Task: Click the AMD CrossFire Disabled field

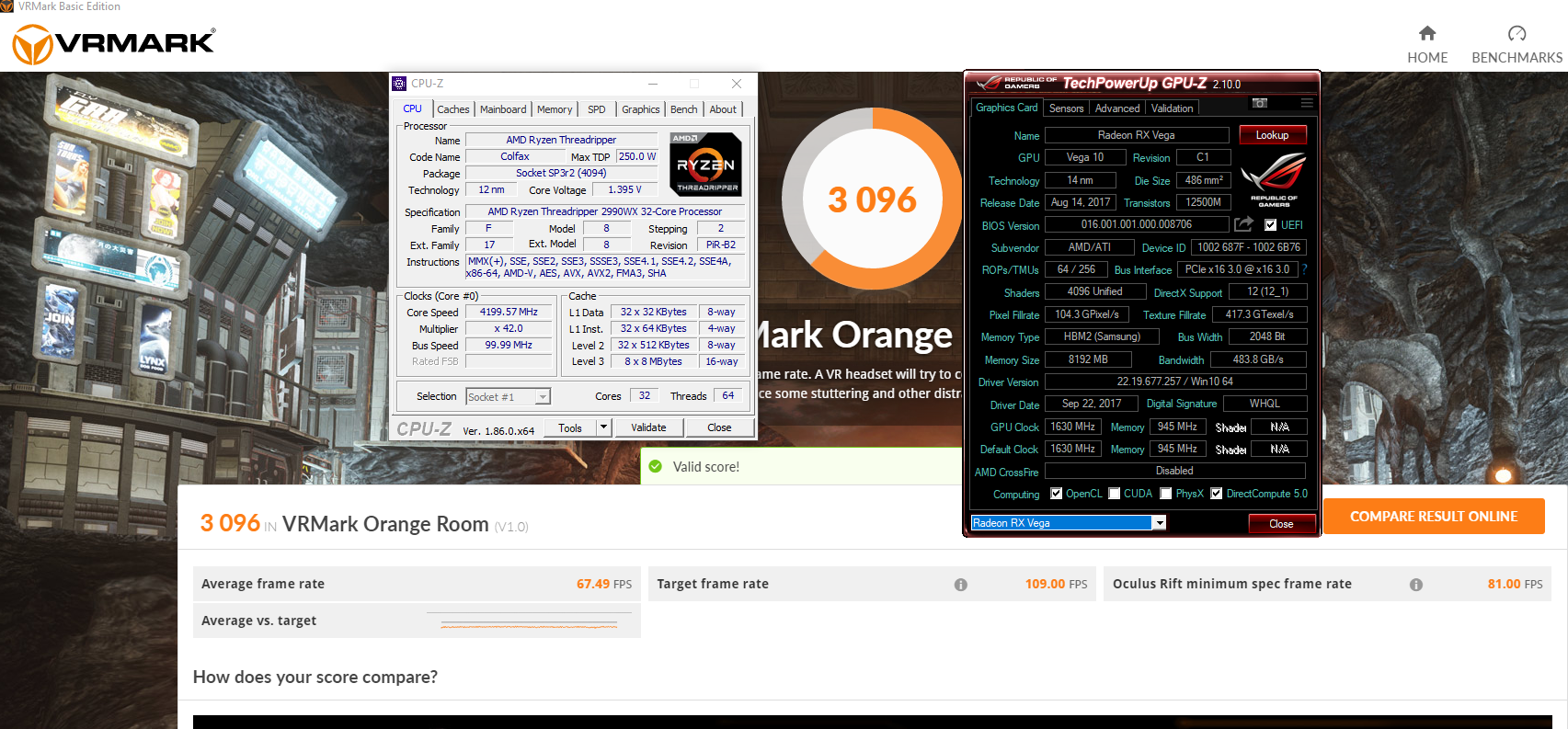Action: [1175, 471]
